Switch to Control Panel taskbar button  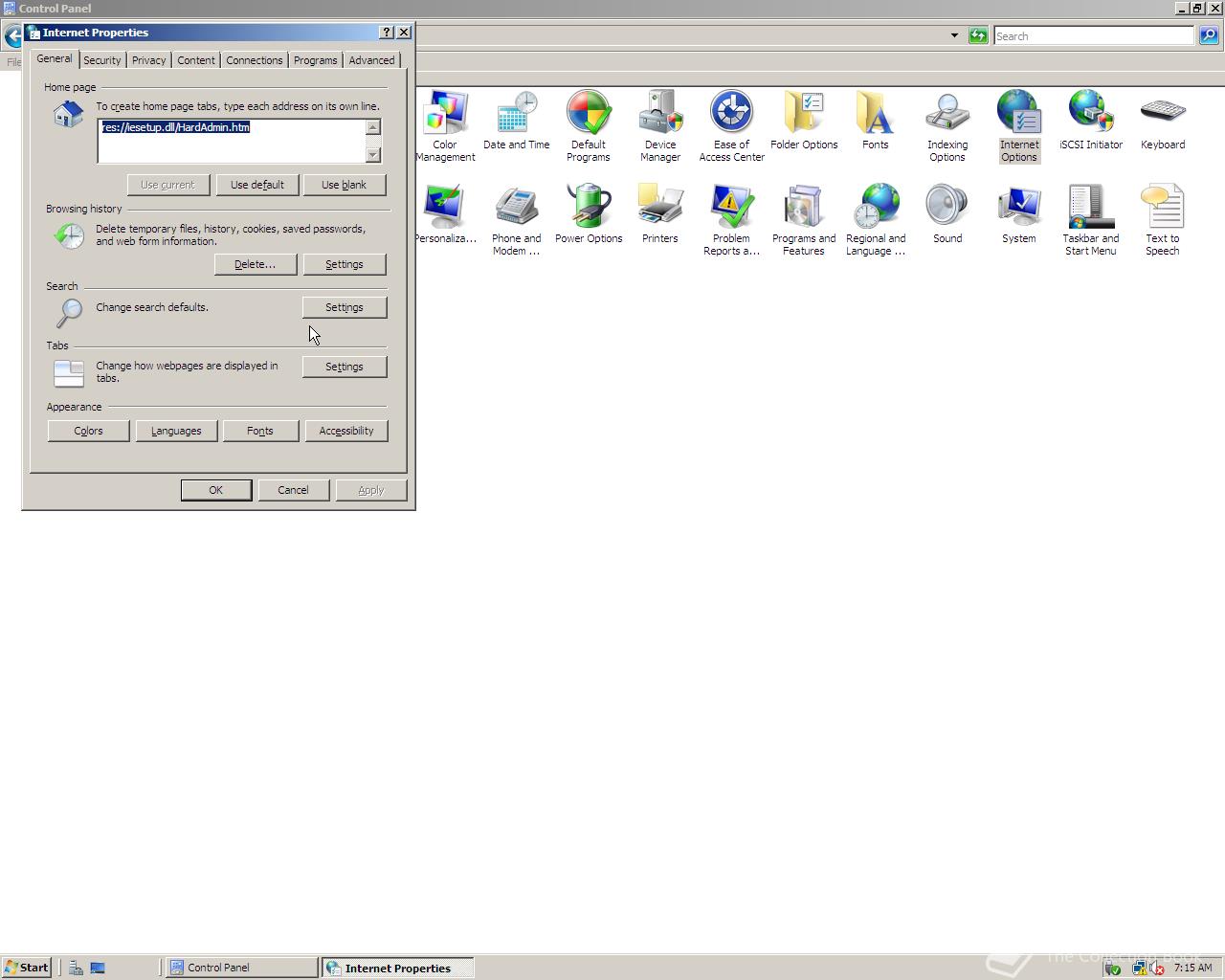tap(241, 968)
